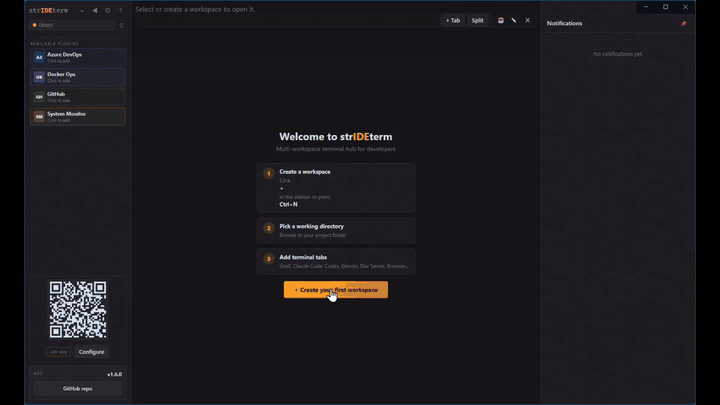Click the 'No notifications yet.' text
Viewport: 720px width, 405px height.
point(618,54)
